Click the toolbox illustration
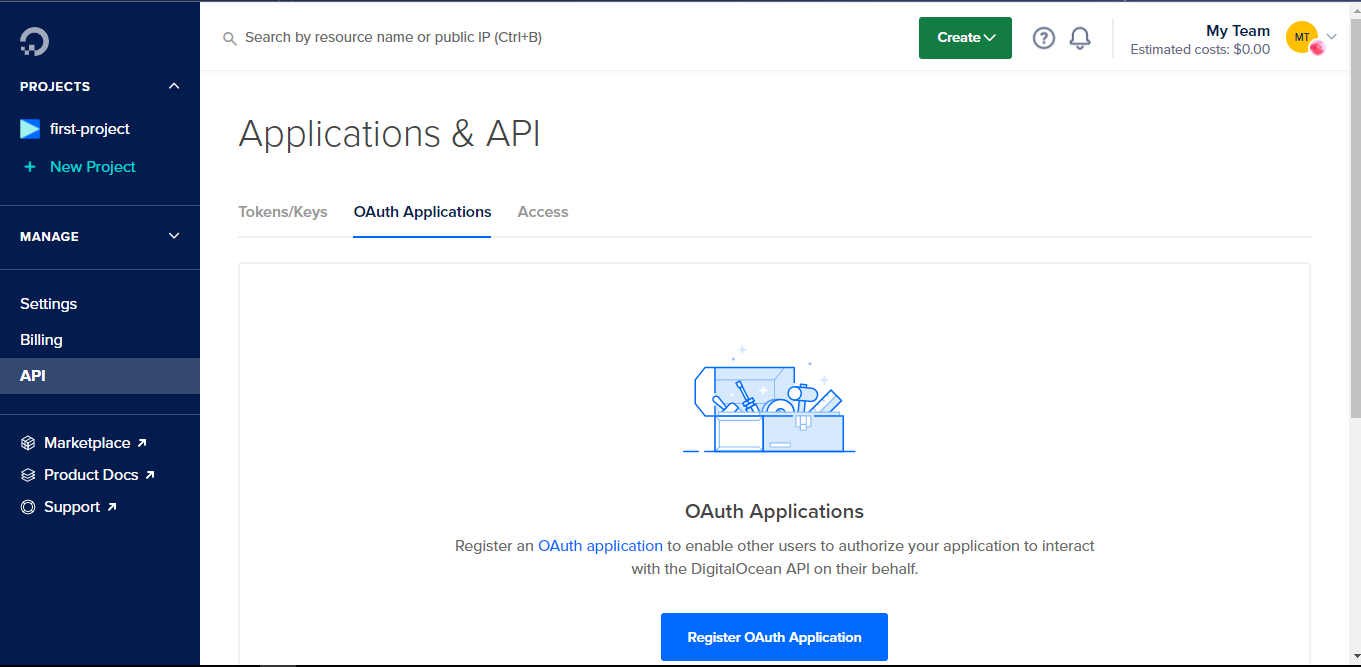Viewport: 1361px width, 667px height. coord(769,399)
